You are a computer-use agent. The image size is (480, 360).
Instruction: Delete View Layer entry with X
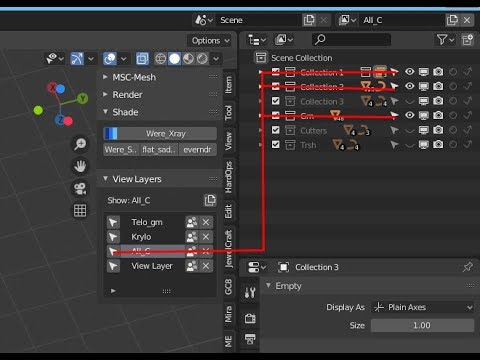click(x=206, y=266)
